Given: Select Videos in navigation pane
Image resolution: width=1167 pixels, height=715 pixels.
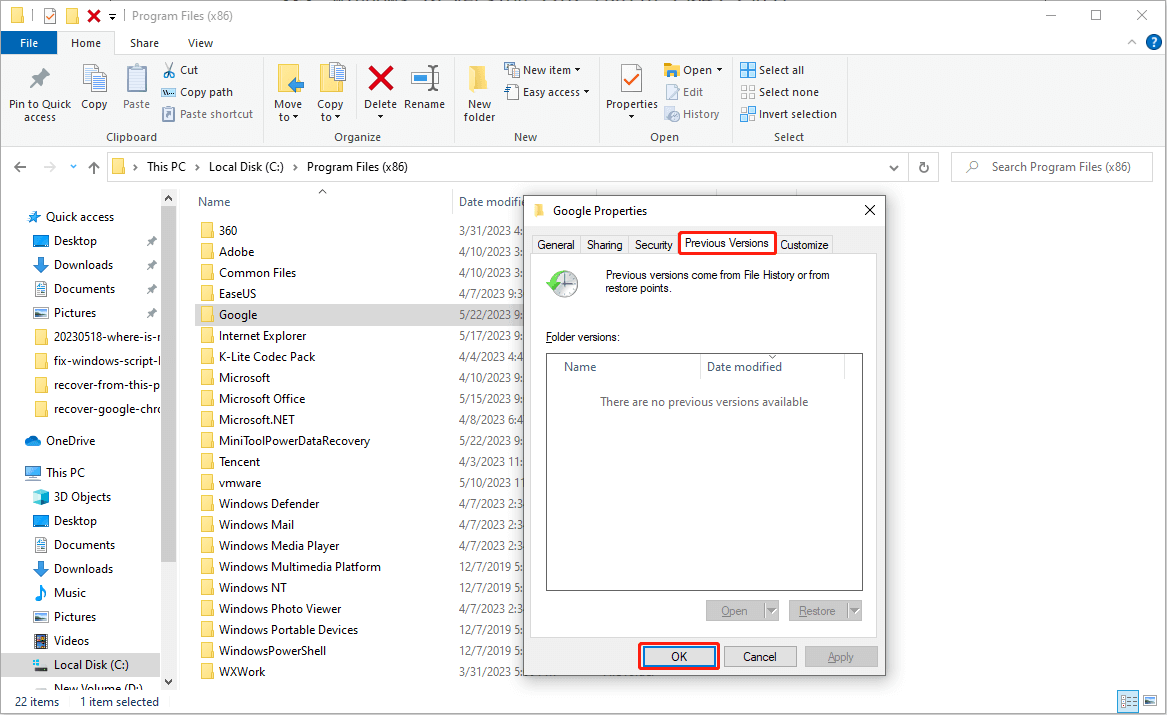Looking at the screenshot, I should (x=71, y=641).
